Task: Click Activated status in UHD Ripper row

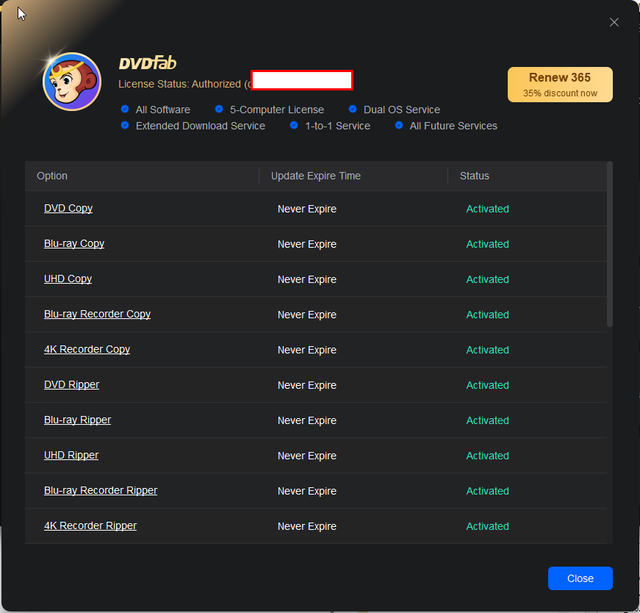Action: point(487,456)
